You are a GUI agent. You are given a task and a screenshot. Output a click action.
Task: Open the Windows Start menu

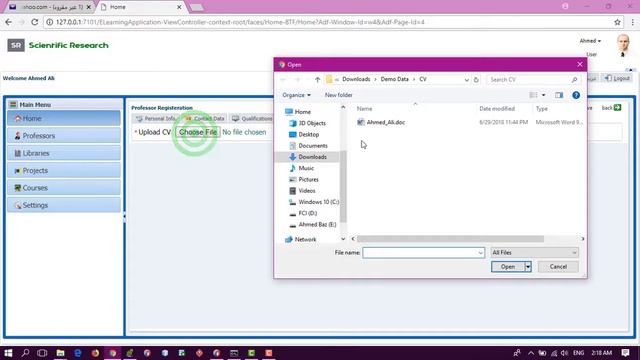[8, 353]
